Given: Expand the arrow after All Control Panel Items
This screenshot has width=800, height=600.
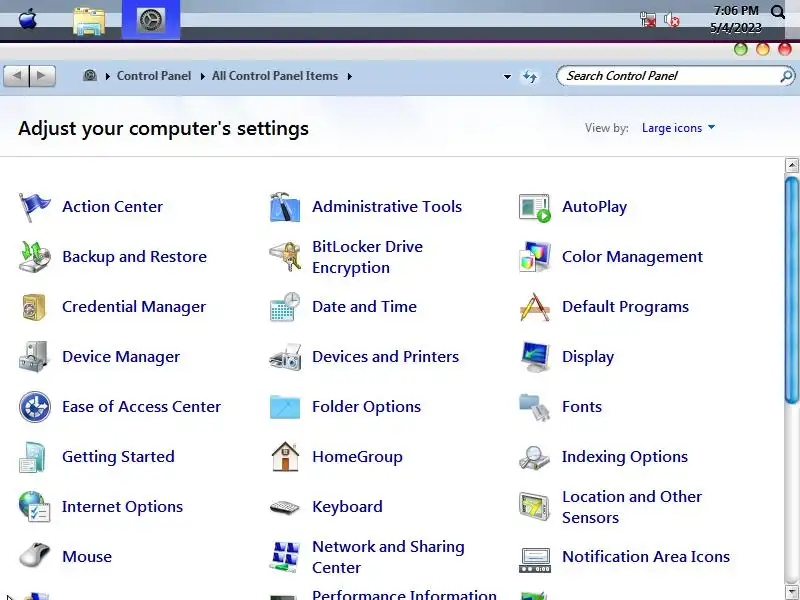Looking at the screenshot, I should tap(349, 77).
